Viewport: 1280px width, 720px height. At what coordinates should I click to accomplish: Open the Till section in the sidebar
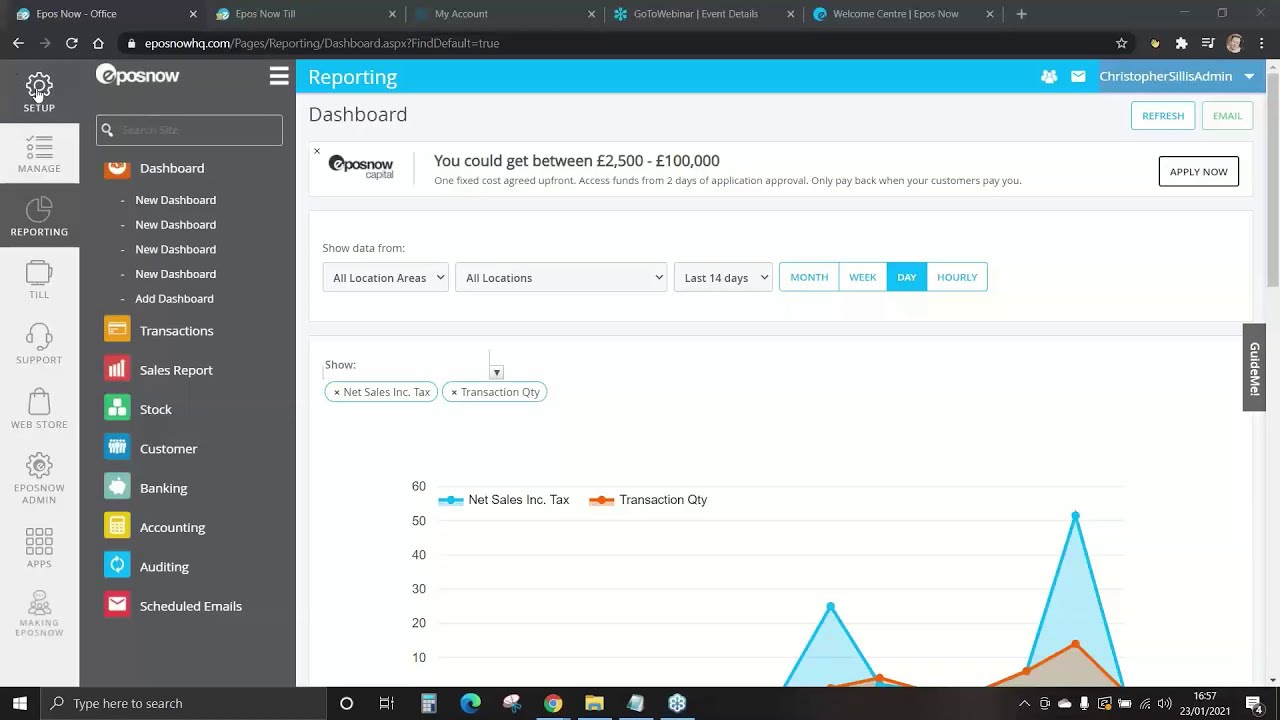[x=39, y=280]
